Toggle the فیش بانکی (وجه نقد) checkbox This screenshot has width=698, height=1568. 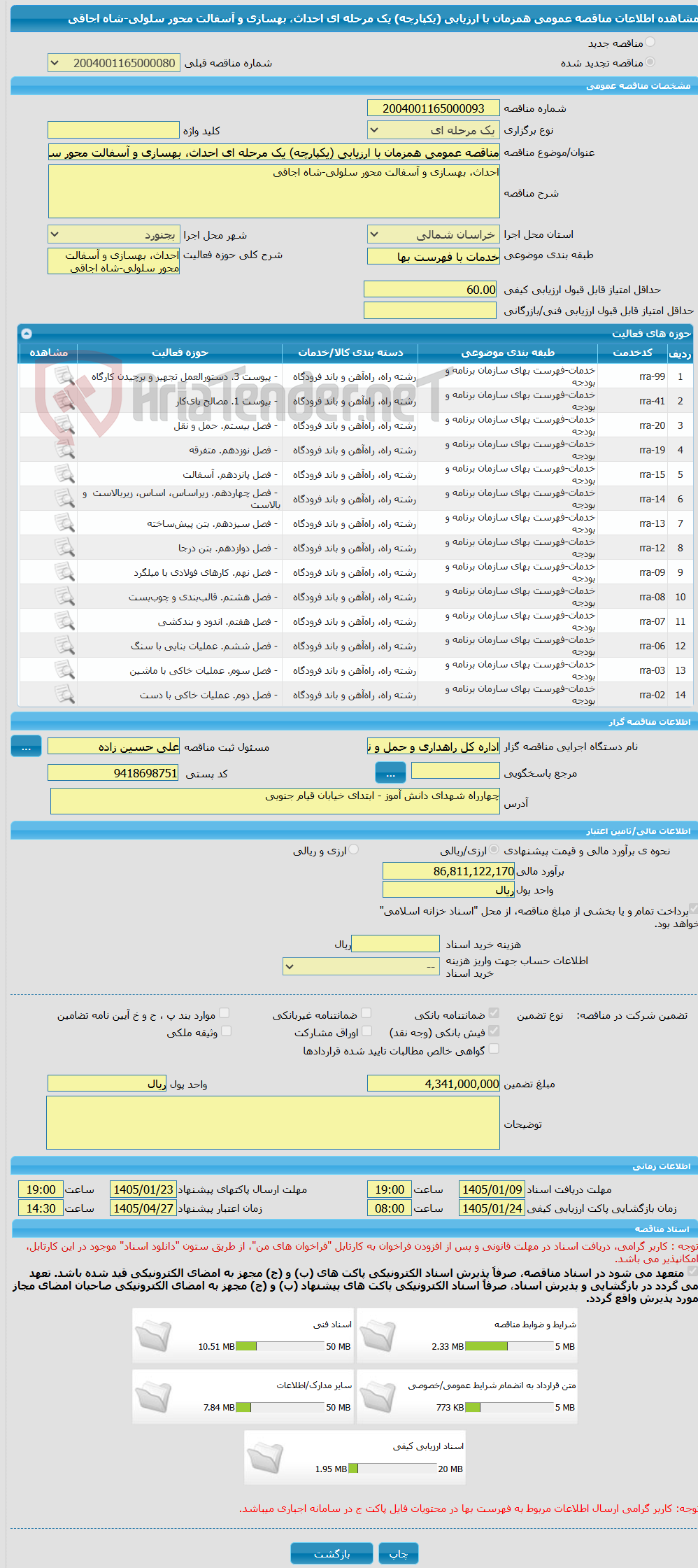[494, 1031]
